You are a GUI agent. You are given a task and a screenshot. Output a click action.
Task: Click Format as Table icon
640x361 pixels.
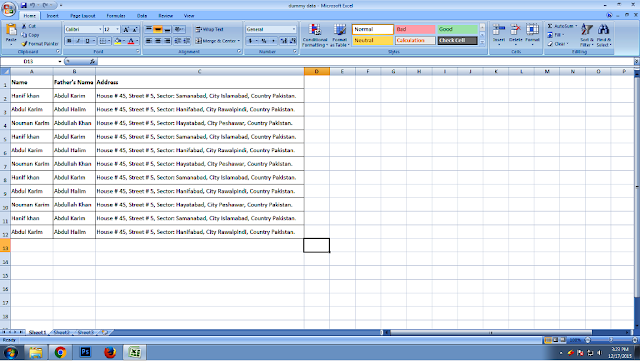pos(340,35)
